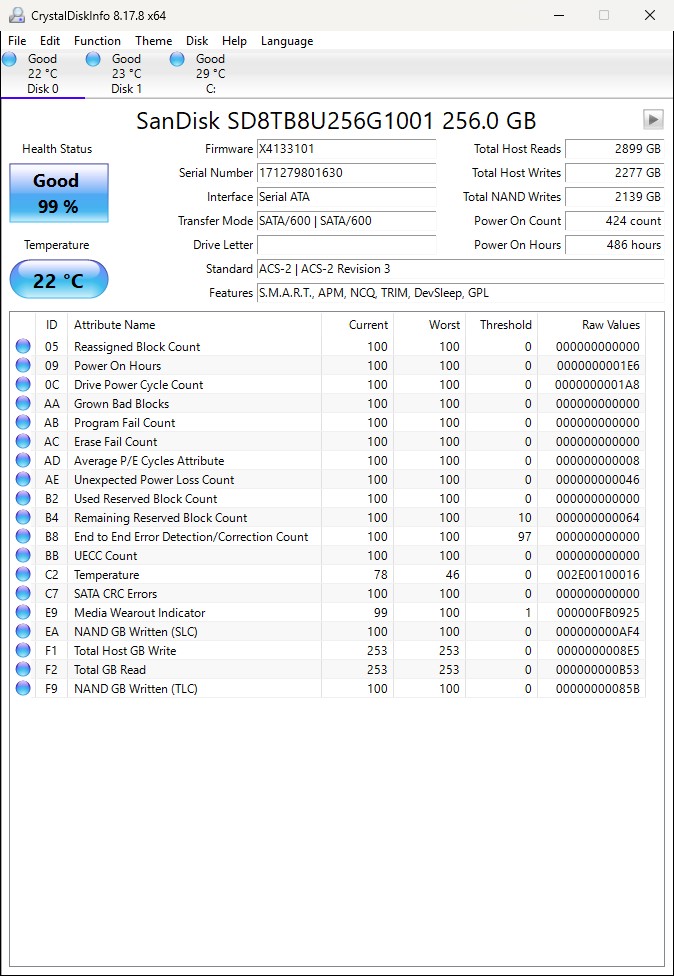Select Disk 1 status orb
The image size is (674, 976).
(x=93, y=60)
